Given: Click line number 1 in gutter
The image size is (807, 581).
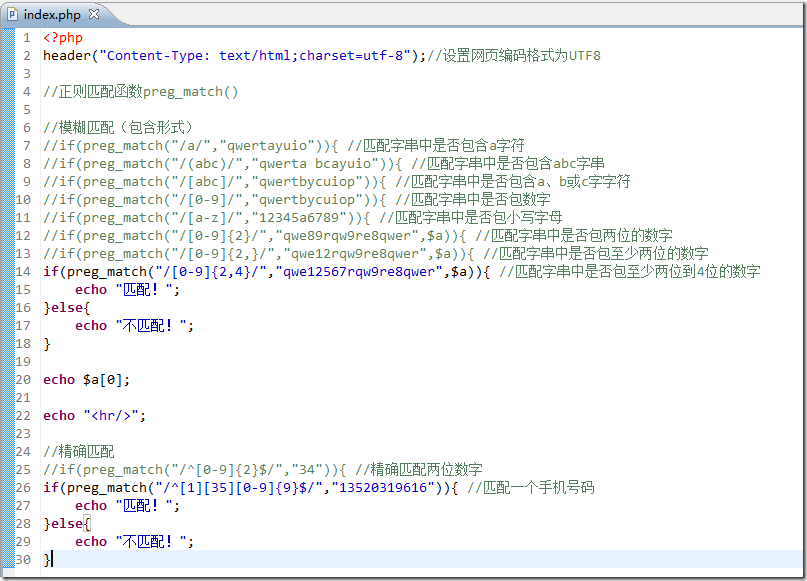Looking at the screenshot, I should click(27, 38).
